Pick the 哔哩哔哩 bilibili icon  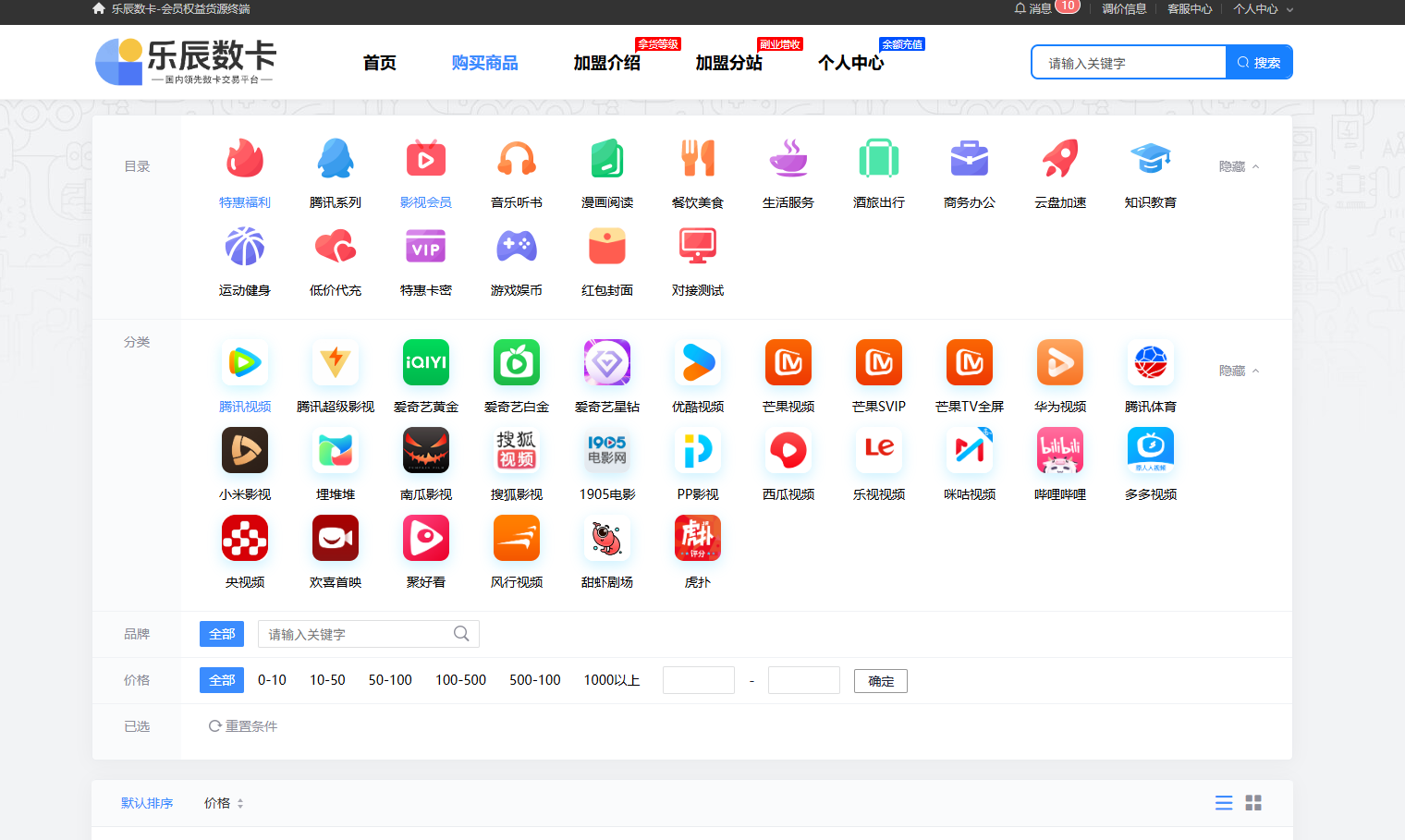point(1060,451)
